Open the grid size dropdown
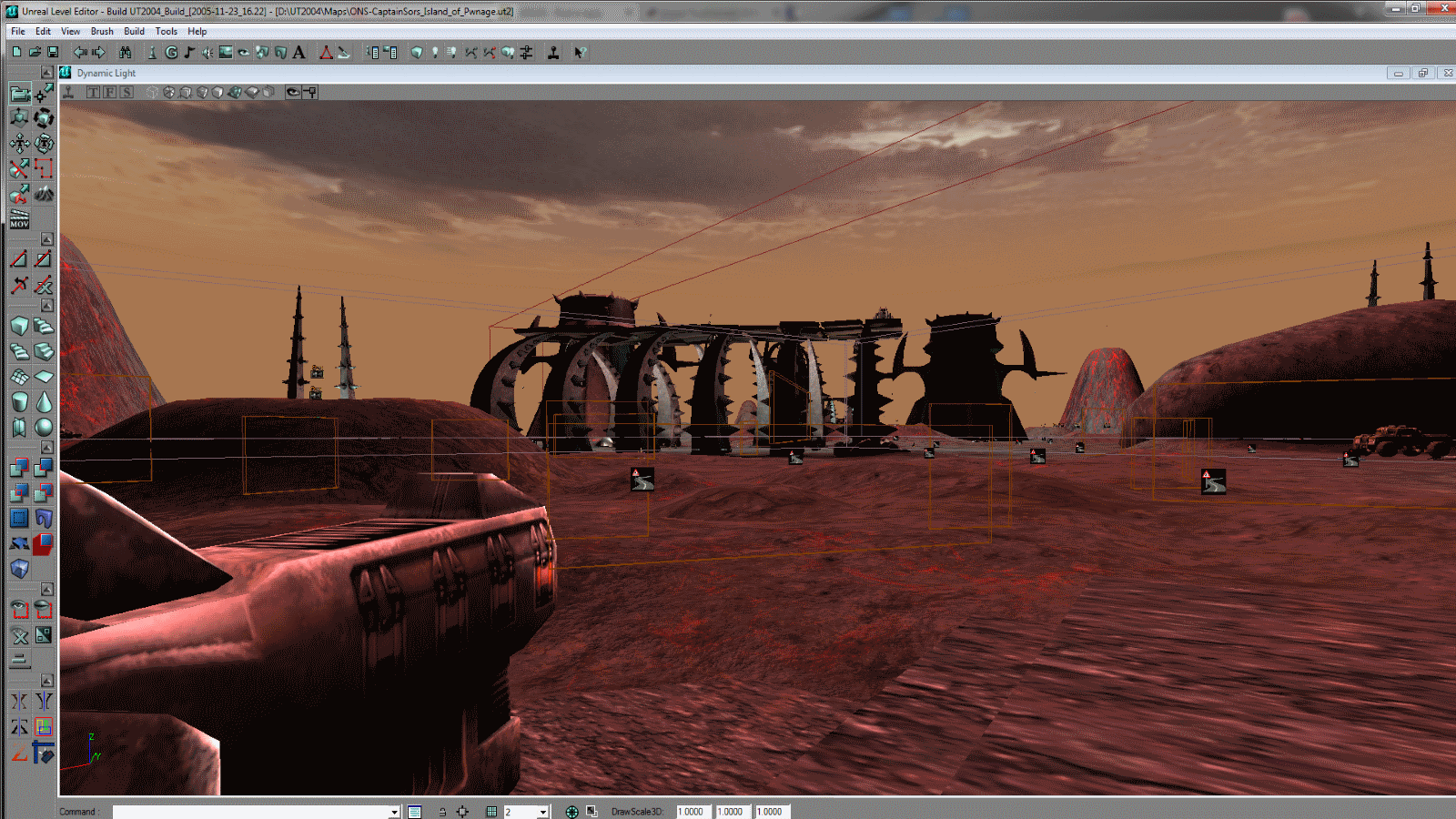This screenshot has width=1456, height=819. (x=542, y=812)
